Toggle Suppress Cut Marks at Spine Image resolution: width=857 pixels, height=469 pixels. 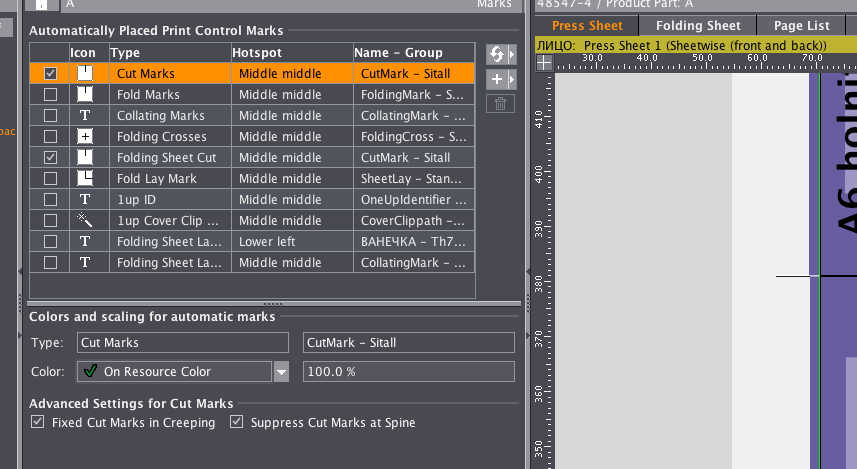(237, 423)
